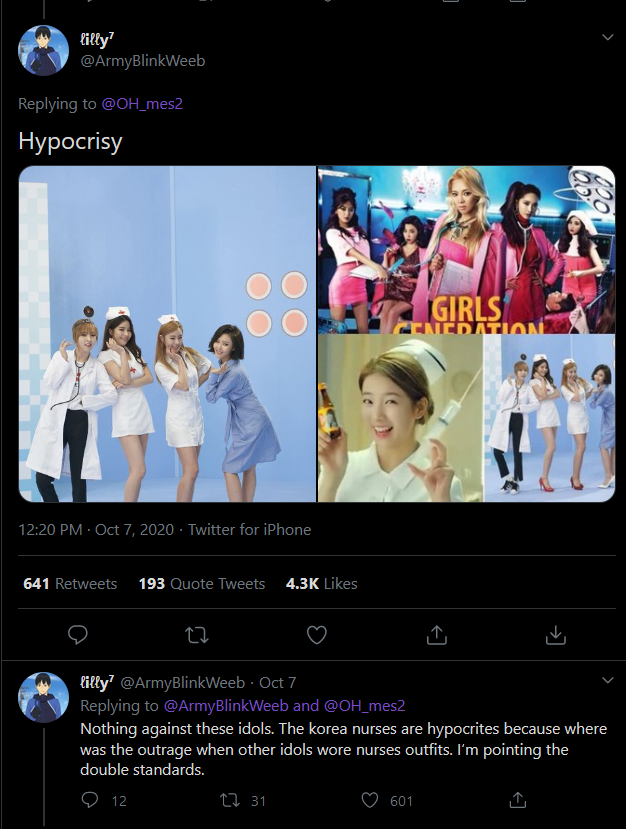Click the download icon under main tweet
Image resolution: width=626 pixels, height=829 pixels.
click(556, 634)
